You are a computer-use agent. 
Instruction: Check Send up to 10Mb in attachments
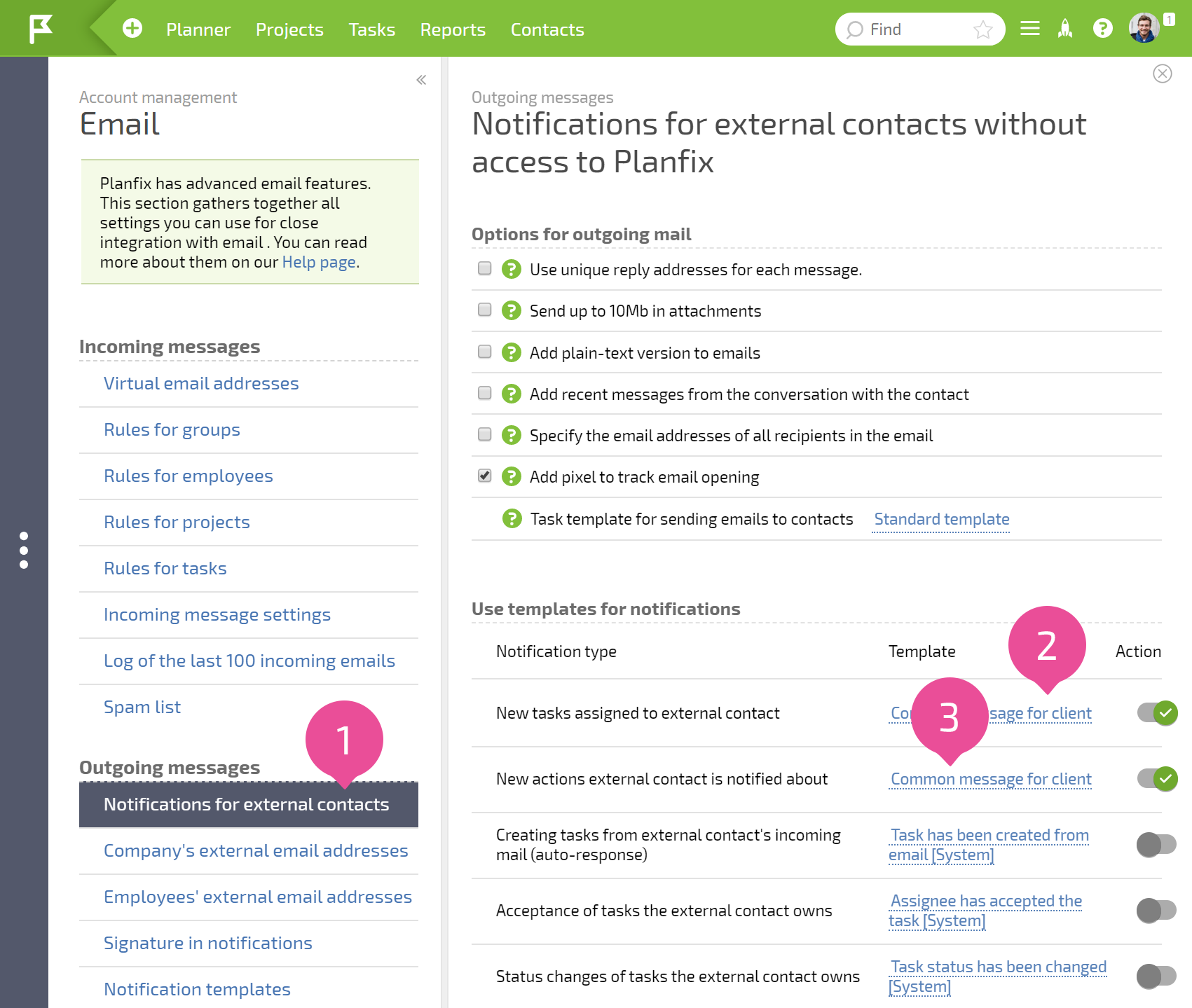tap(484, 310)
